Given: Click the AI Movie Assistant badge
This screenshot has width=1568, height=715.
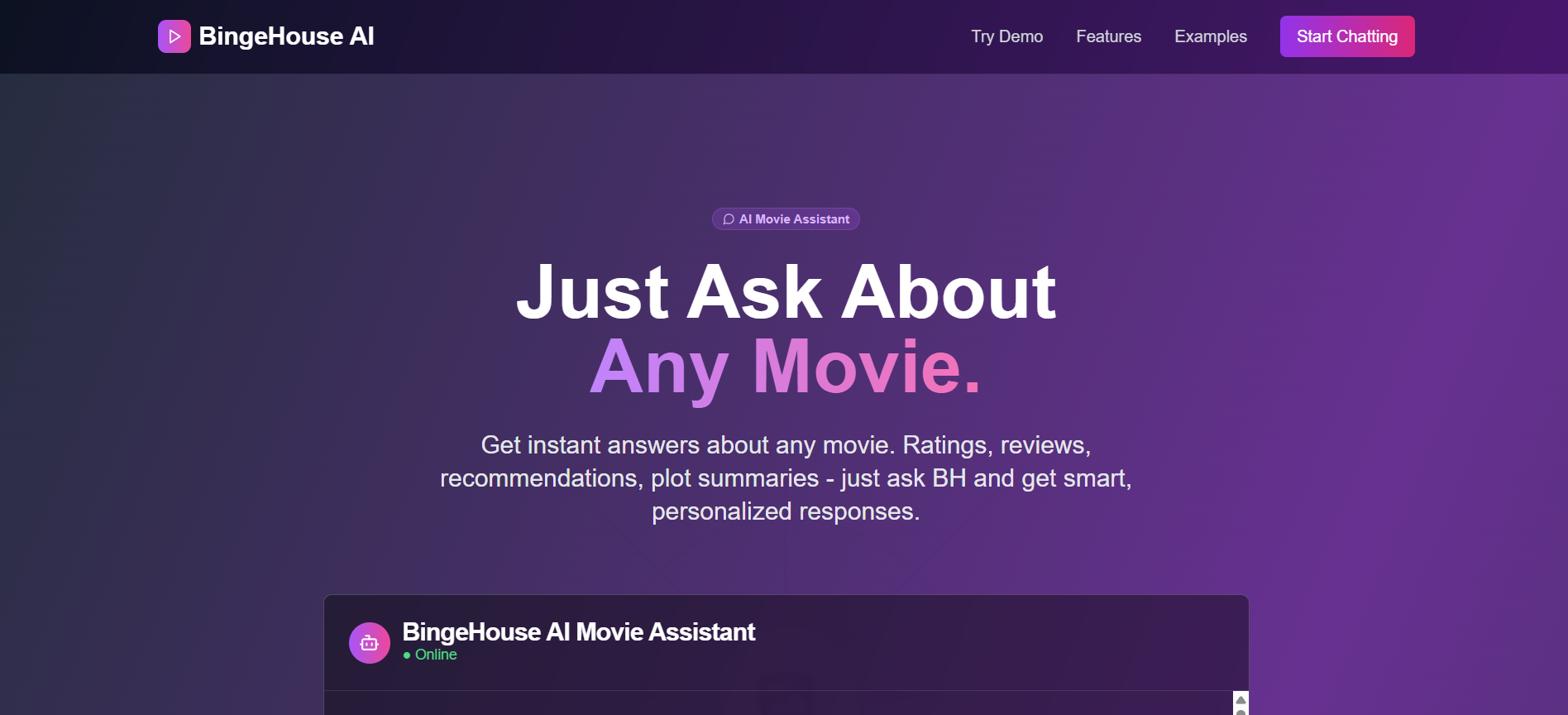Looking at the screenshot, I should tap(786, 219).
